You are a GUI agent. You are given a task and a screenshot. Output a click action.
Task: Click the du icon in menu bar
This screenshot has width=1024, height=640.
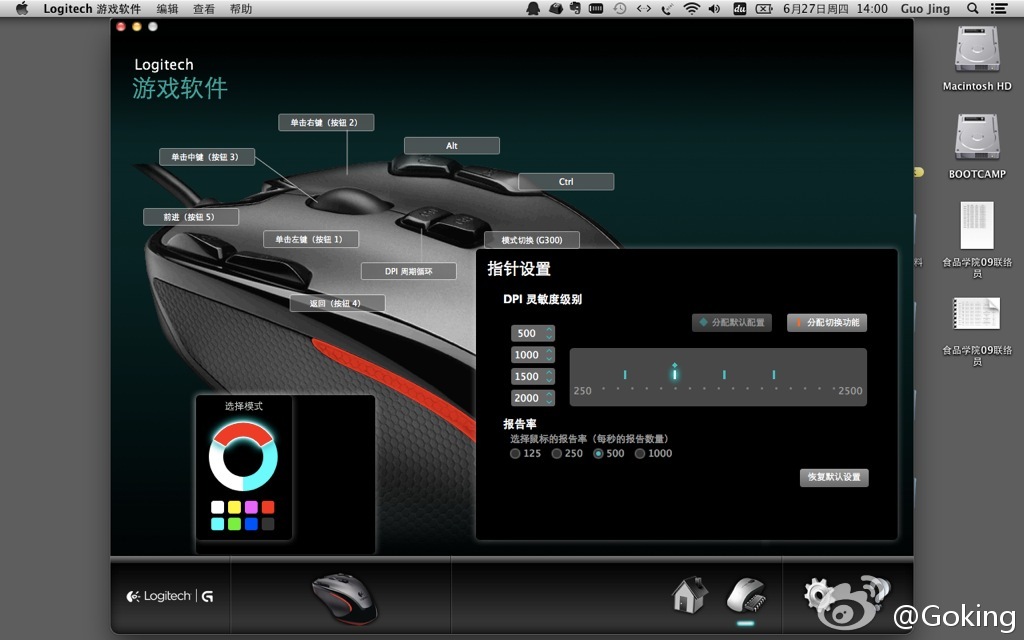coord(739,8)
